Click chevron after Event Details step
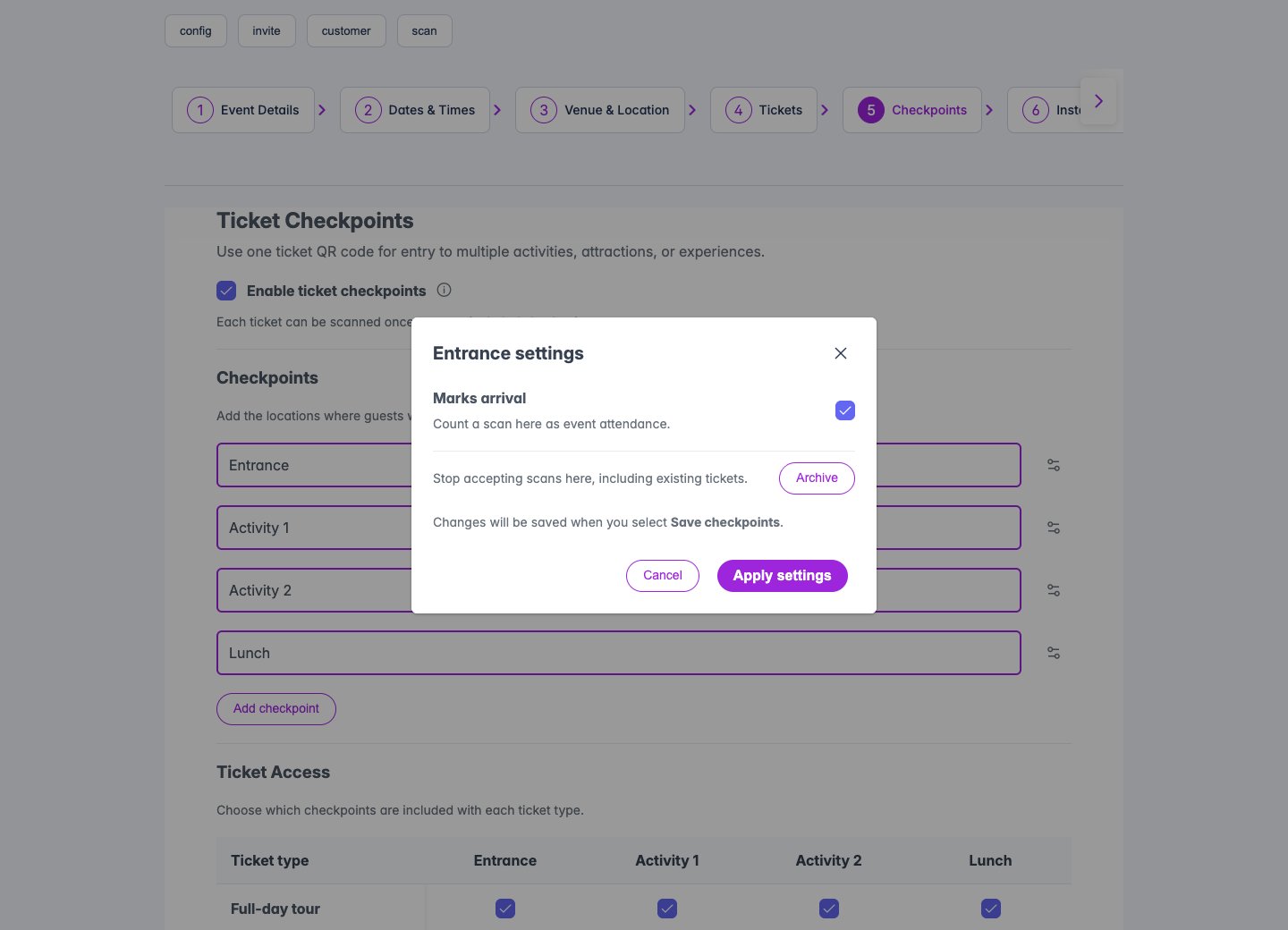The height and width of the screenshot is (930, 1288). pos(322,110)
